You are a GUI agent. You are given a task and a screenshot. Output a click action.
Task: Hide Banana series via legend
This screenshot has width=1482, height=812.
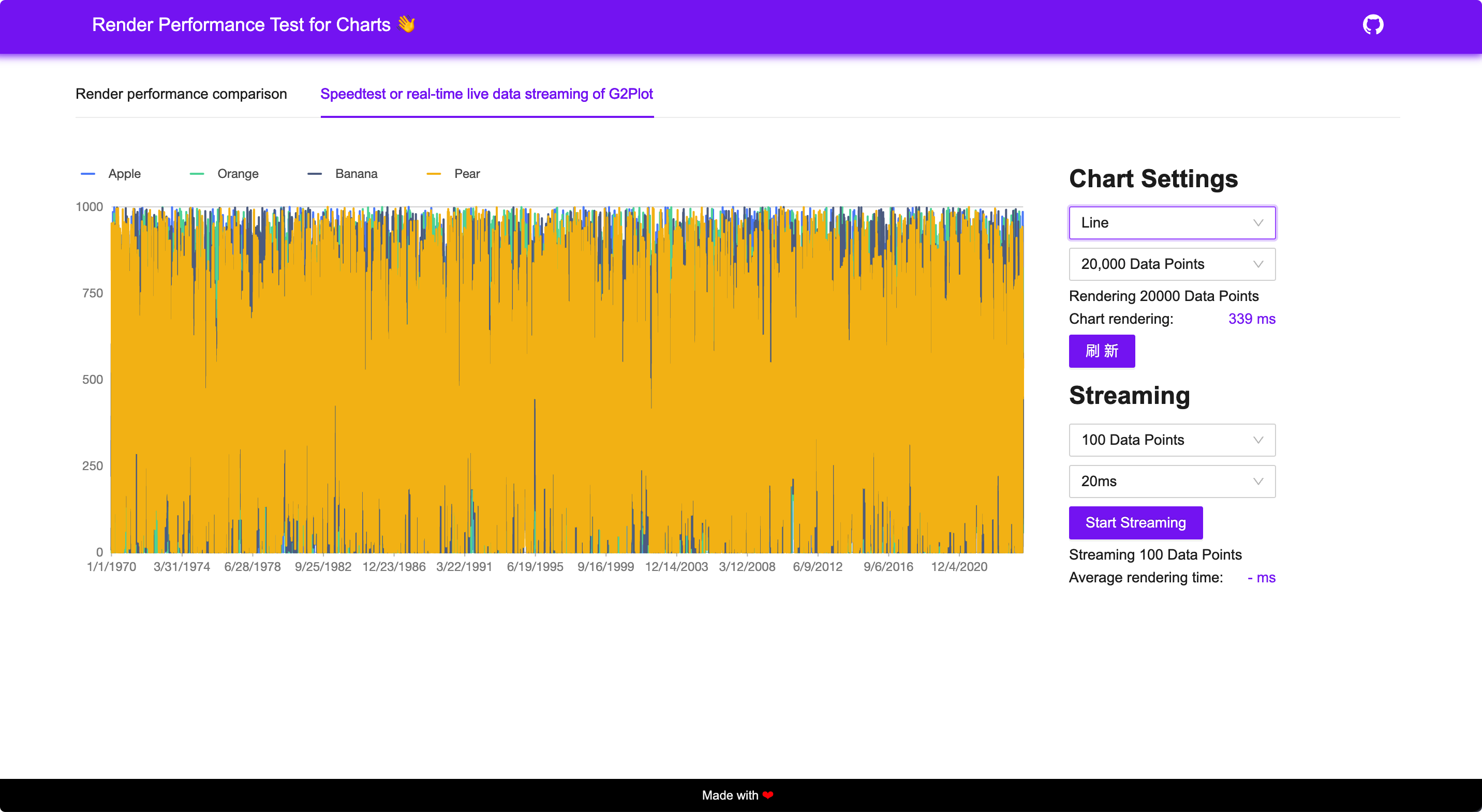tap(355, 174)
